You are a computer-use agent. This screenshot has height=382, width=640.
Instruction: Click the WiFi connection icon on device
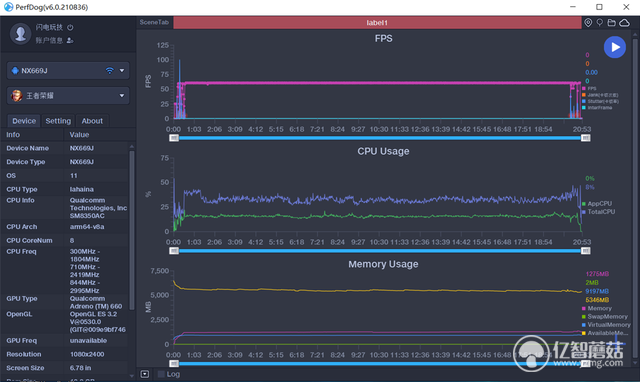tap(109, 71)
